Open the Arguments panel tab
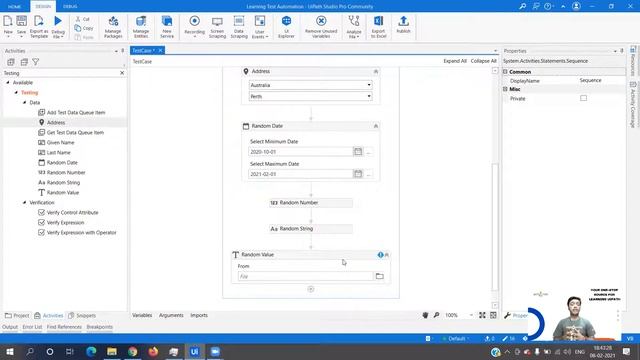The width and height of the screenshot is (640, 360). (171, 315)
